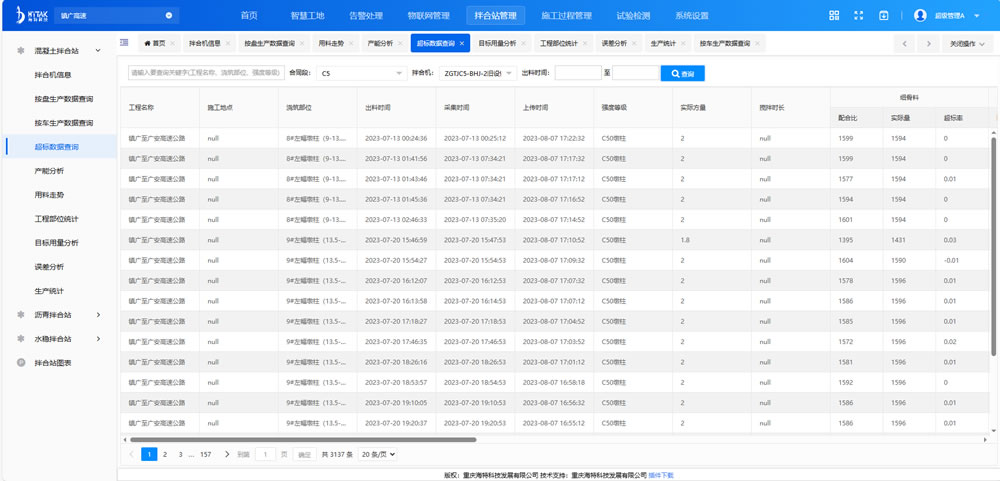
Task: Click the blue 查询 search button
Action: [x=689, y=73]
